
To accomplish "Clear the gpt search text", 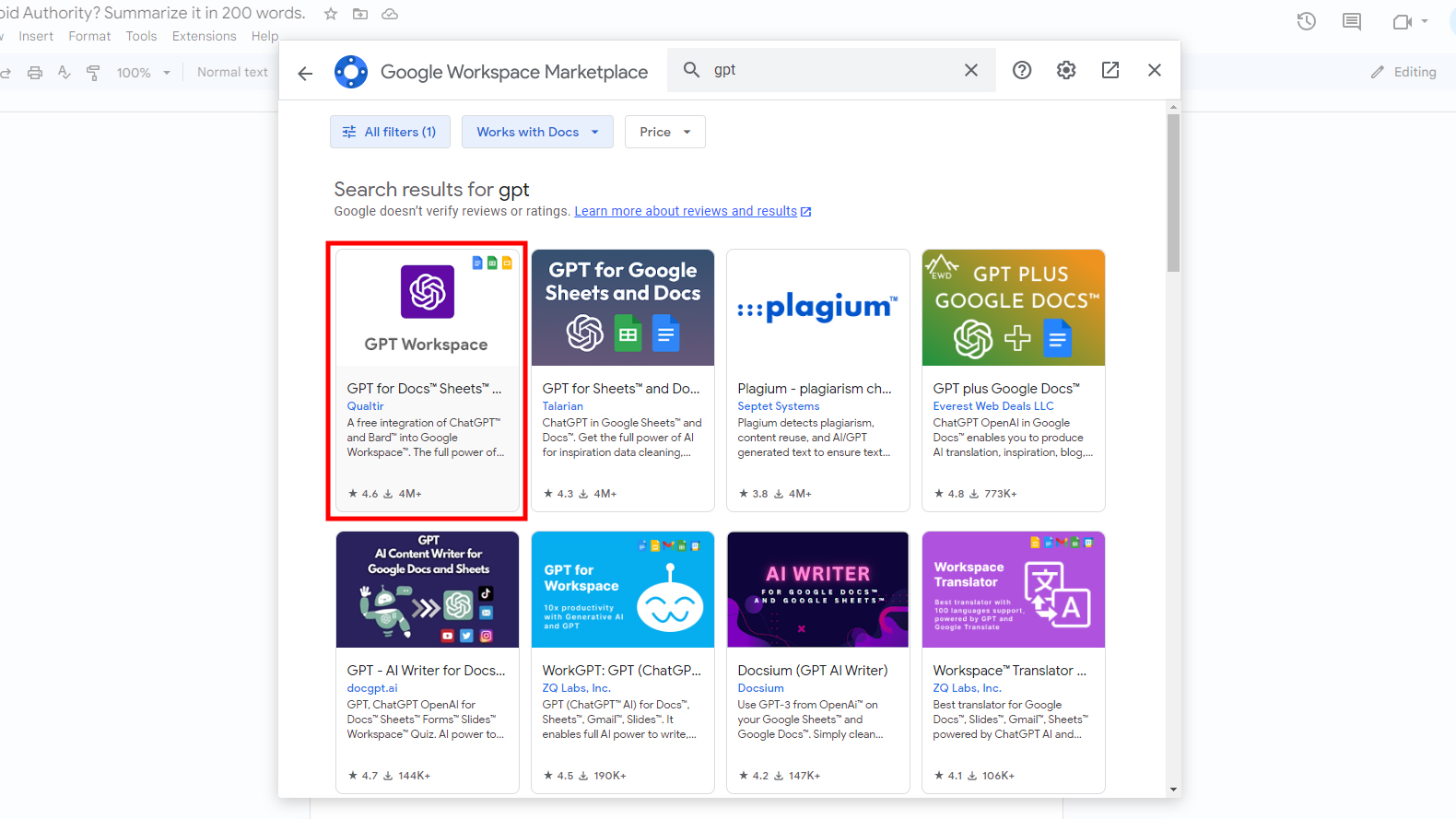I will point(970,70).
